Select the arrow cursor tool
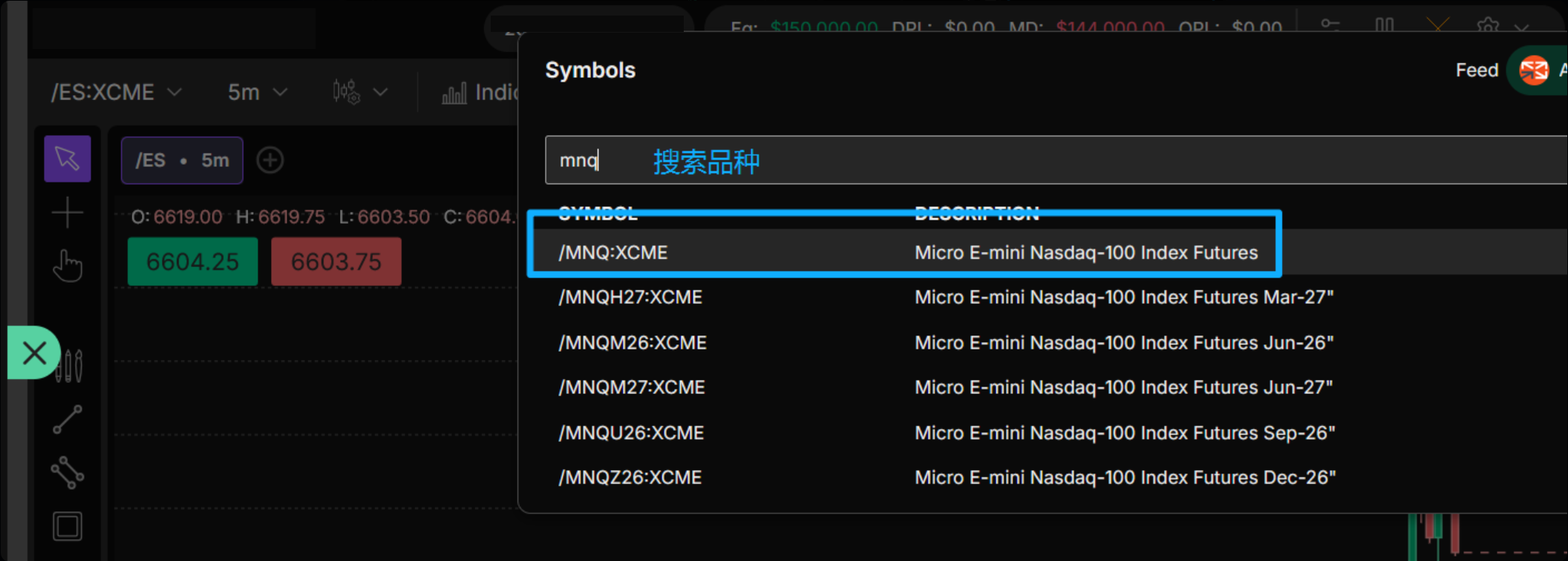Viewport: 1568px width, 561px height. pyautogui.click(x=67, y=159)
